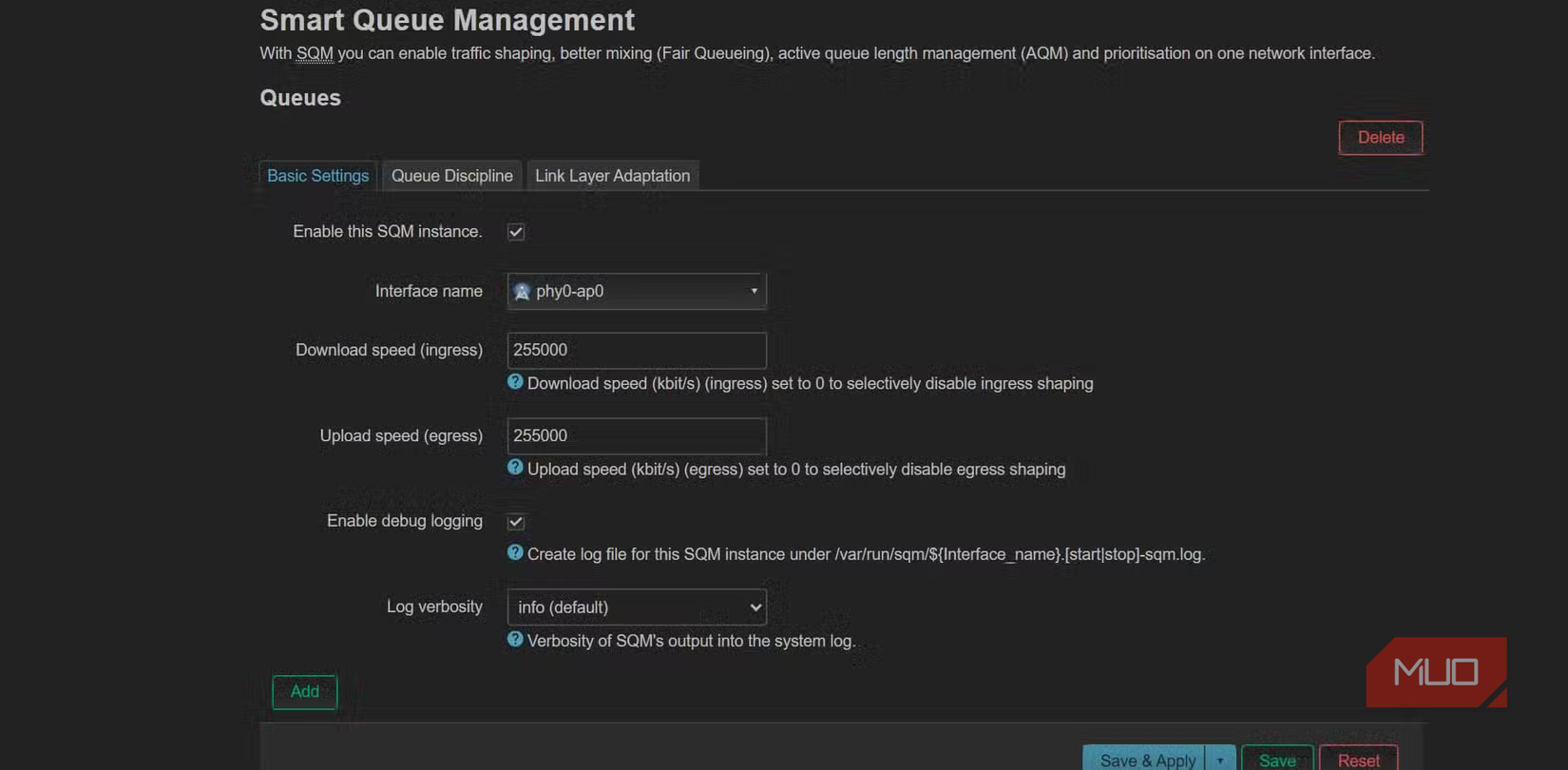Click the MUO logo watermark
The image size is (1568, 770).
1435,672
